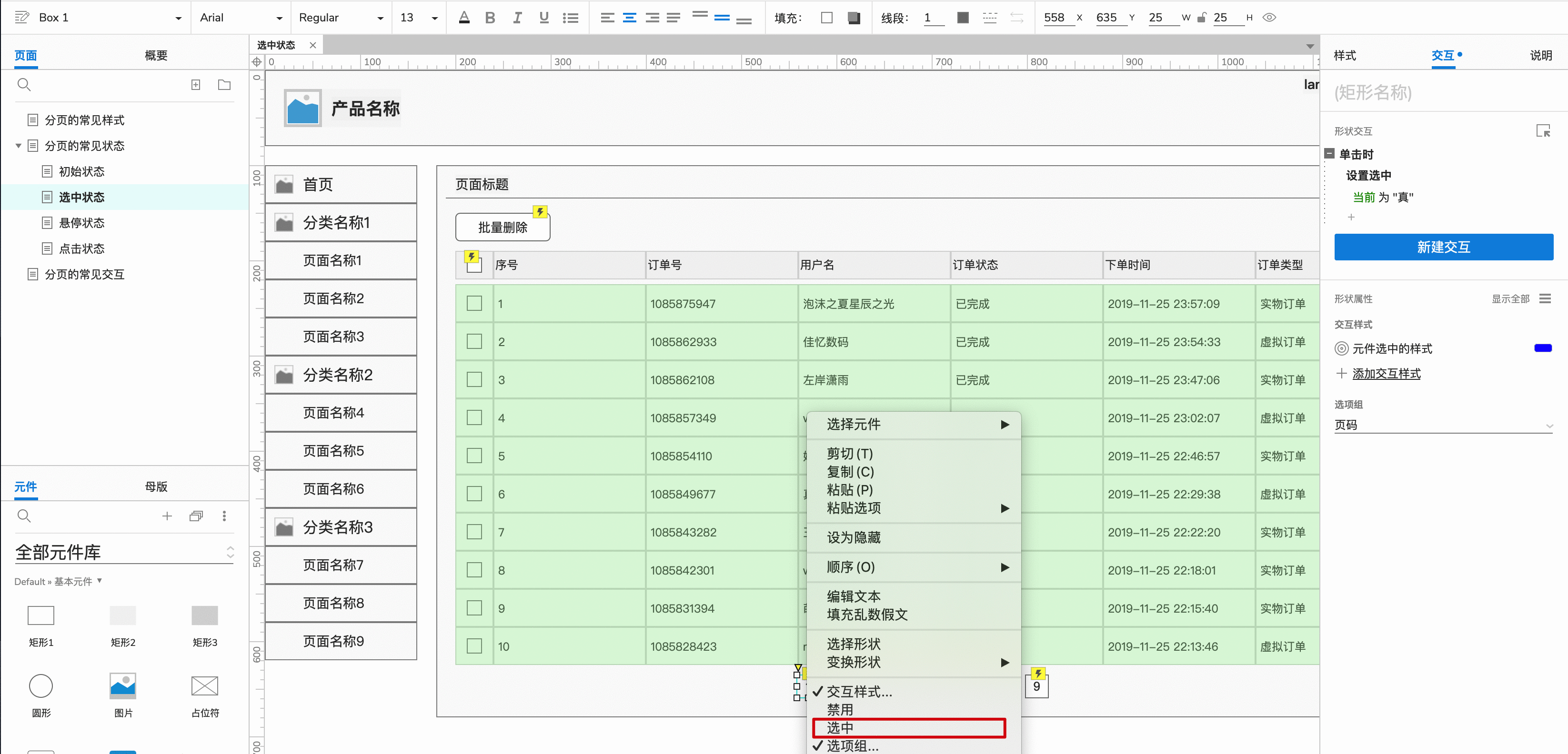Image resolution: width=1568 pixels, height=754 pixels.
Task: Open the canvas tab list dropdown arrow
Action: [x=1309, y=46]
